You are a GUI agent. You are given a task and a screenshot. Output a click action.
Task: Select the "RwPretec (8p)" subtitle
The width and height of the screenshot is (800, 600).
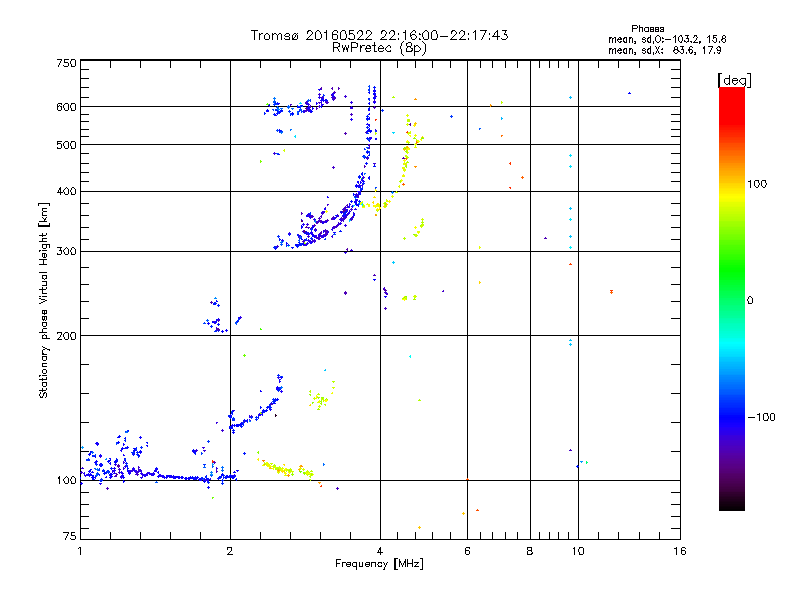click(379, 48)
